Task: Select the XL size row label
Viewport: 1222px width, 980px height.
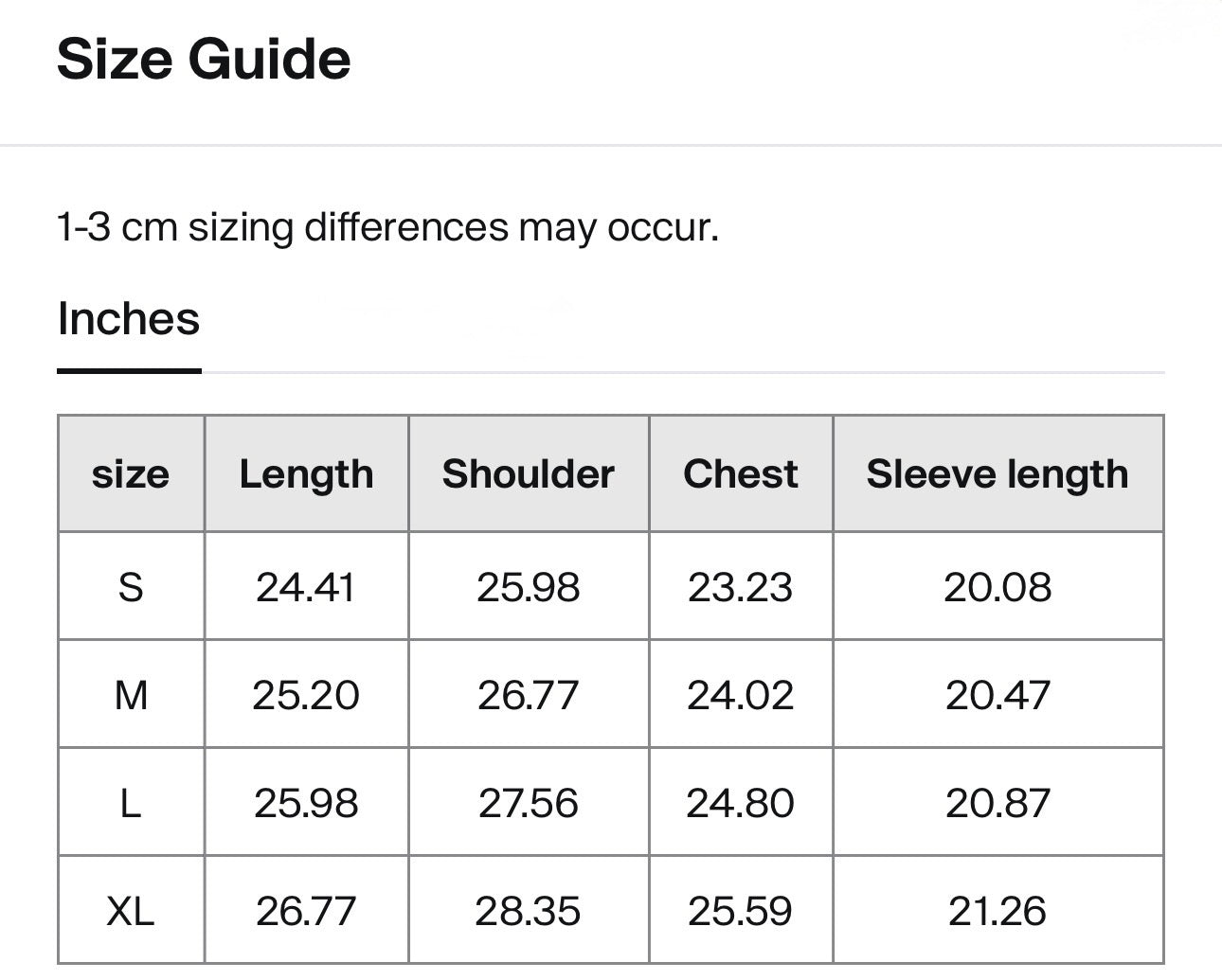Action: click(131, 911)
